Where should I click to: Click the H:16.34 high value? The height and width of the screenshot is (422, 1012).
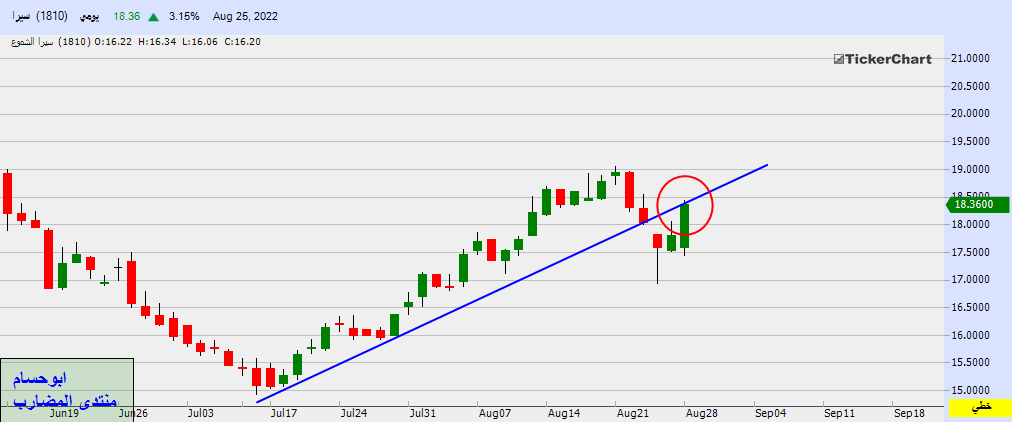[159, 41]
